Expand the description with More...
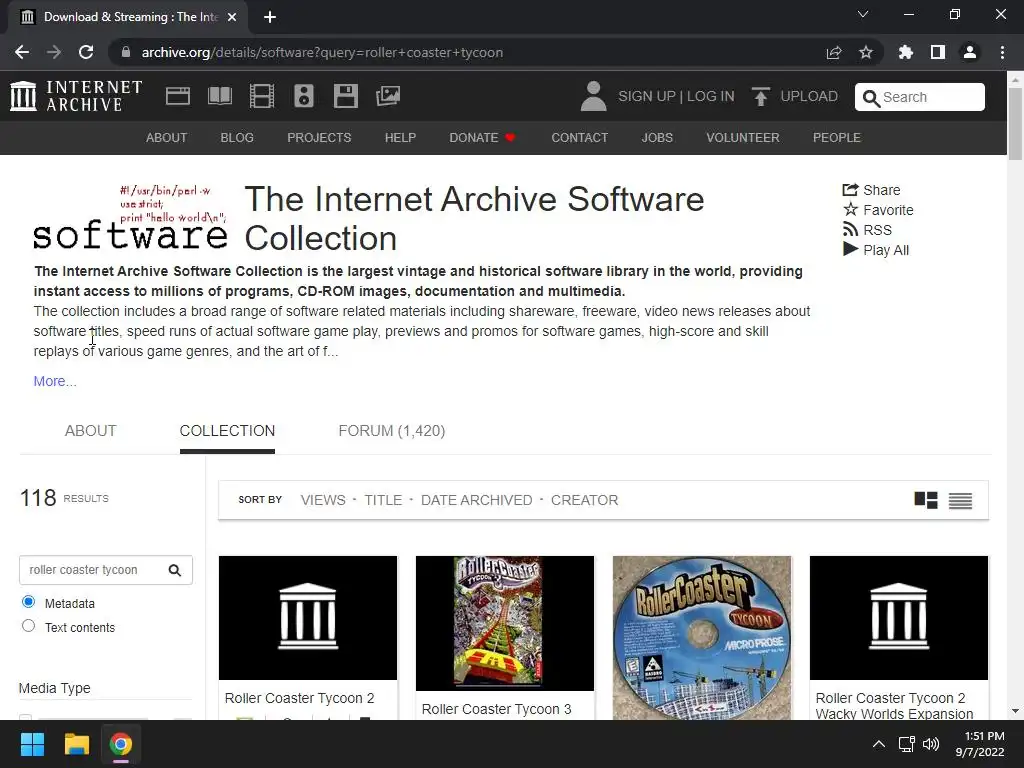This screenshot has height=768, width=1024. pyautogui.click(x=55, y=381)
